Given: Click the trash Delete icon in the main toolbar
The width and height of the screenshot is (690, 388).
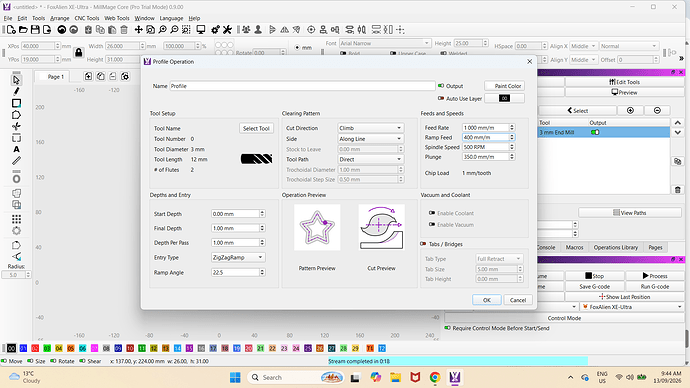Looking at the screenshot, I should click(x=124, y=29).
